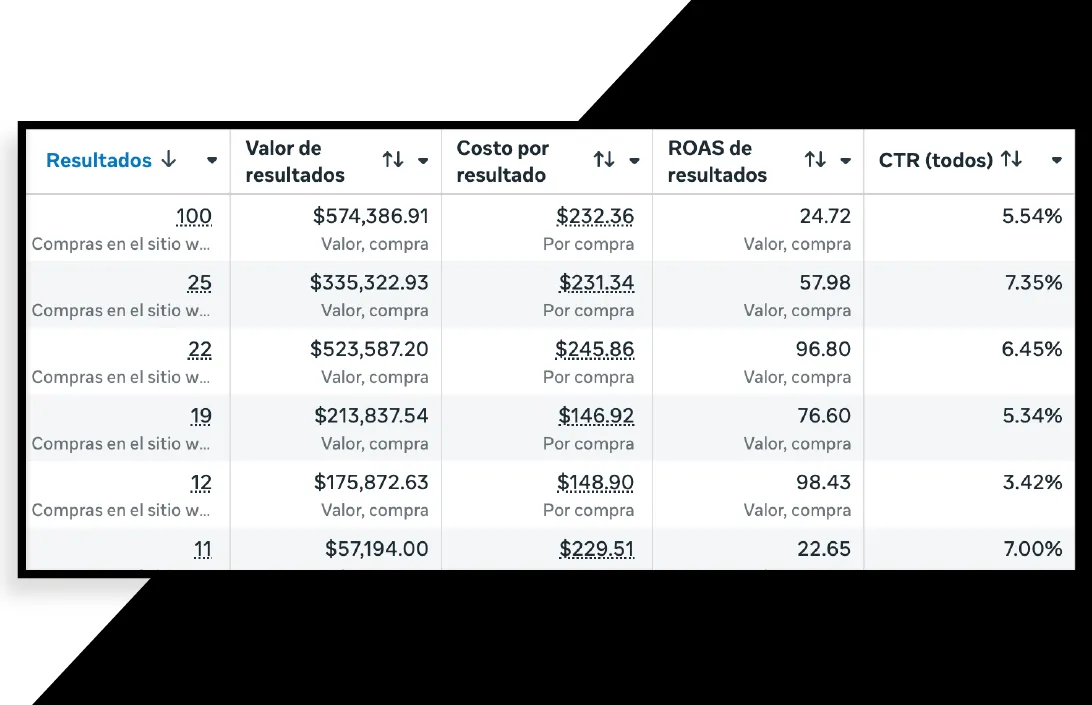Click sort arrows for ROAS de resultados
Screen dimensions: 1092x705
816,160
